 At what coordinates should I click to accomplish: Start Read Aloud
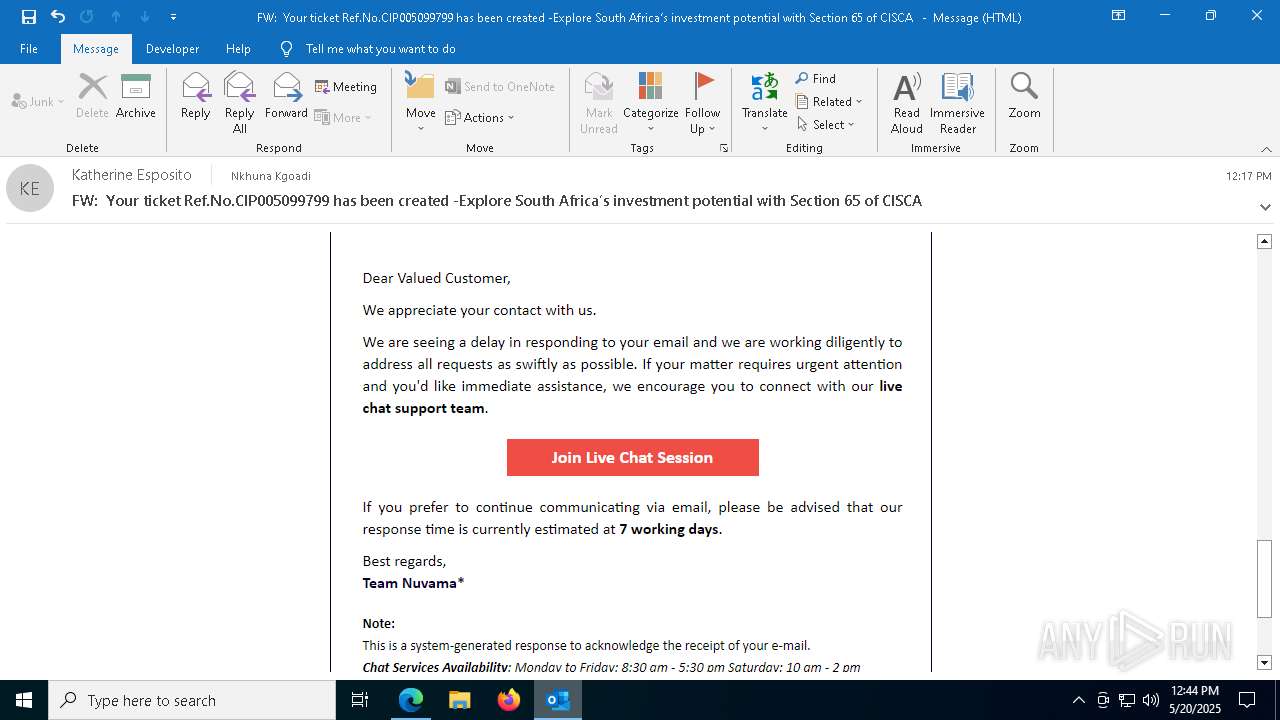pos(907,102)
